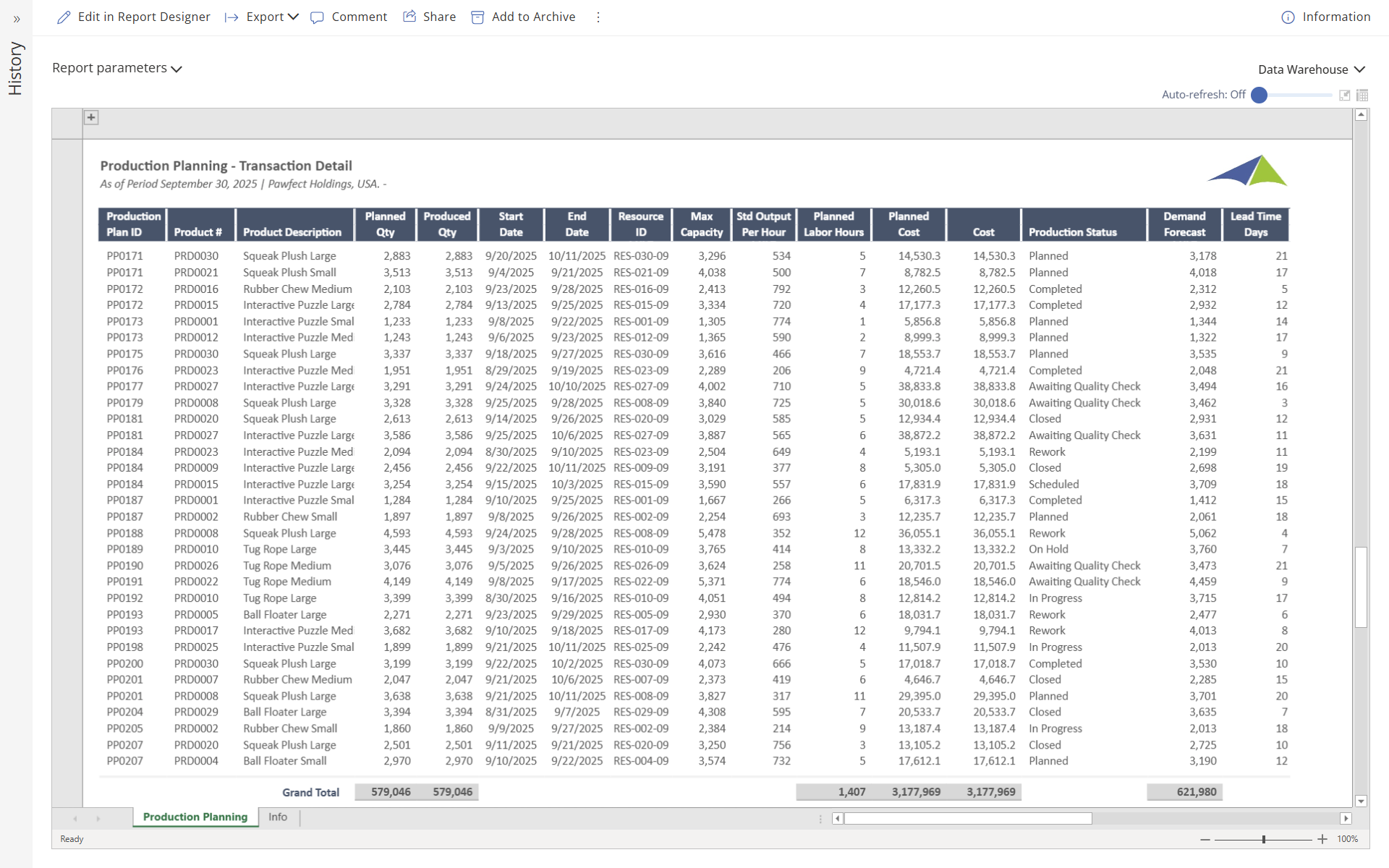Select the Production Planning sheet tab

[195, 817]
